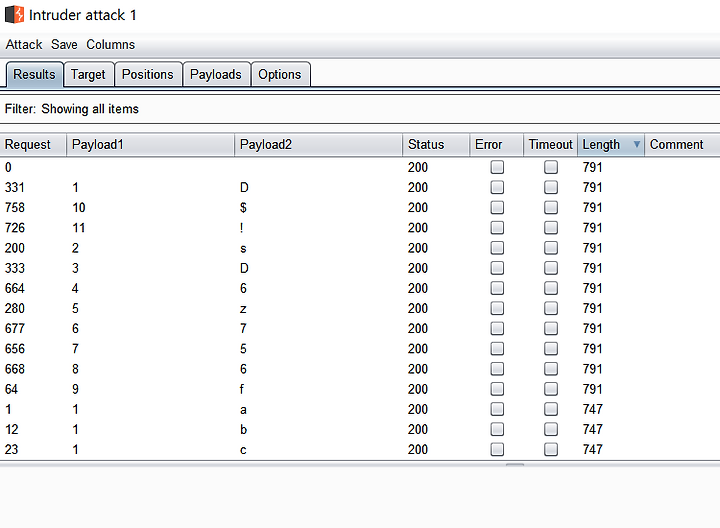Viewport: 720px width, 528px height.
Task: Select request number 726
Action: tap(15, 228)
